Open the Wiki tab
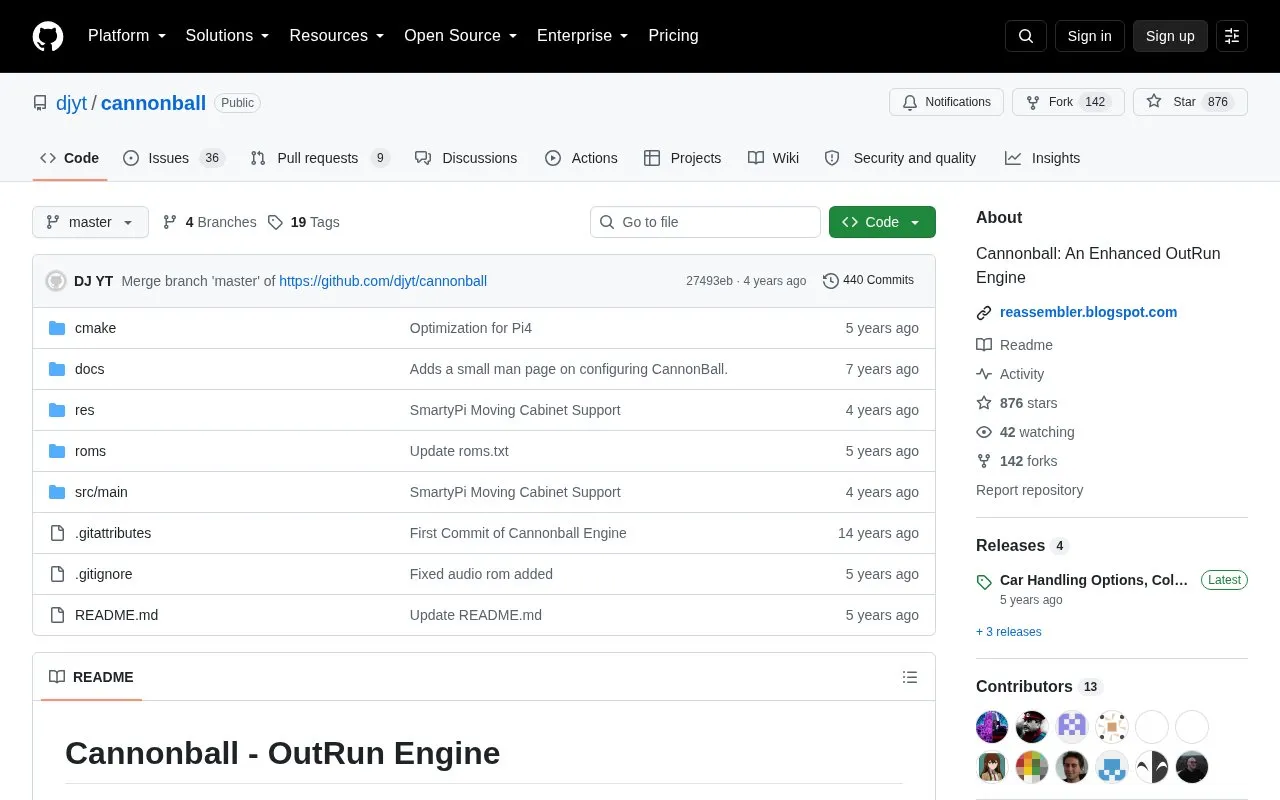Screen dimensions: 1280x800 click(x=773, y=158)
